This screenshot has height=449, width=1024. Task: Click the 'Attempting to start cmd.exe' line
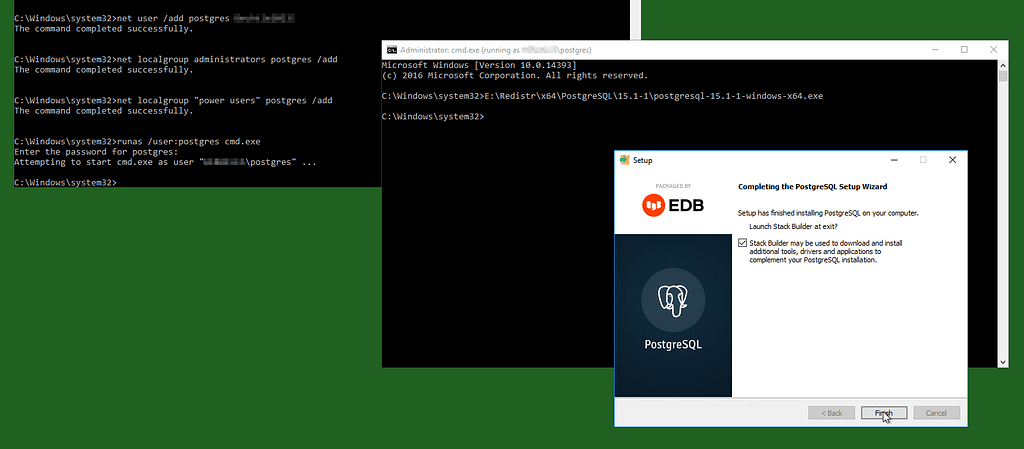(165, 162)
